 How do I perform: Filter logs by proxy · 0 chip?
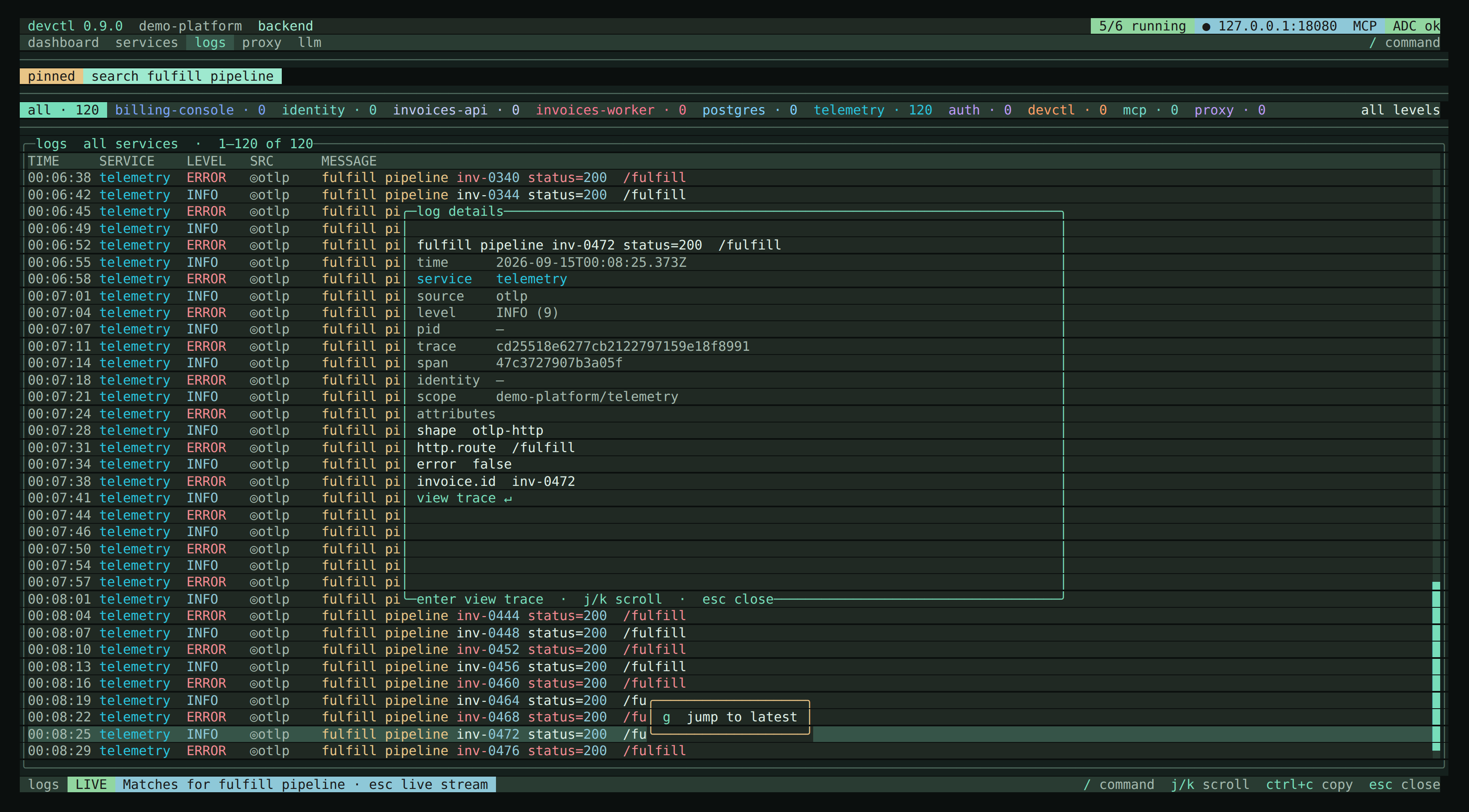click(1230, 110)
